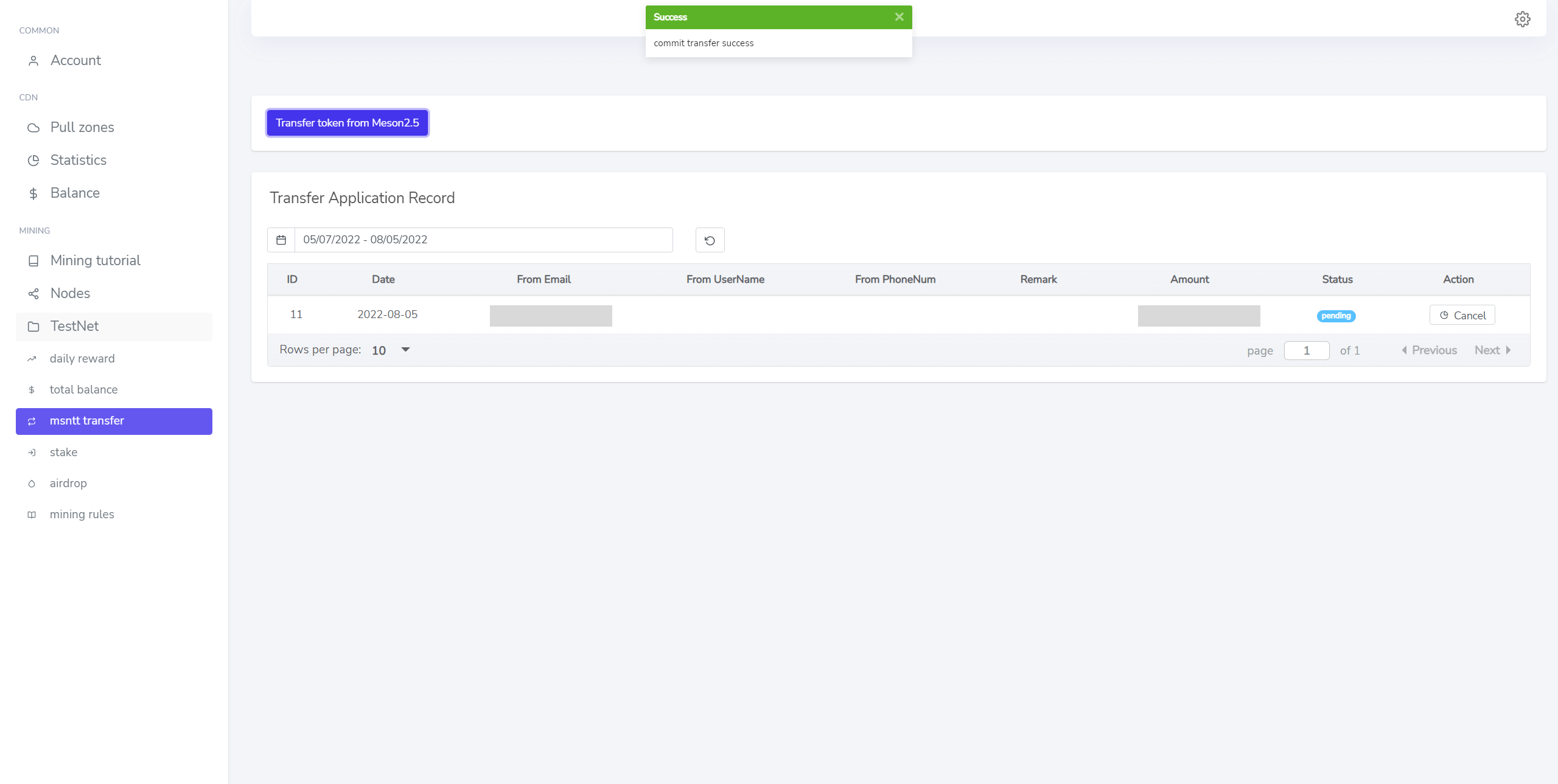1558x784 pixels.
Task: Click the page number input field
Action: (1307, 350)
